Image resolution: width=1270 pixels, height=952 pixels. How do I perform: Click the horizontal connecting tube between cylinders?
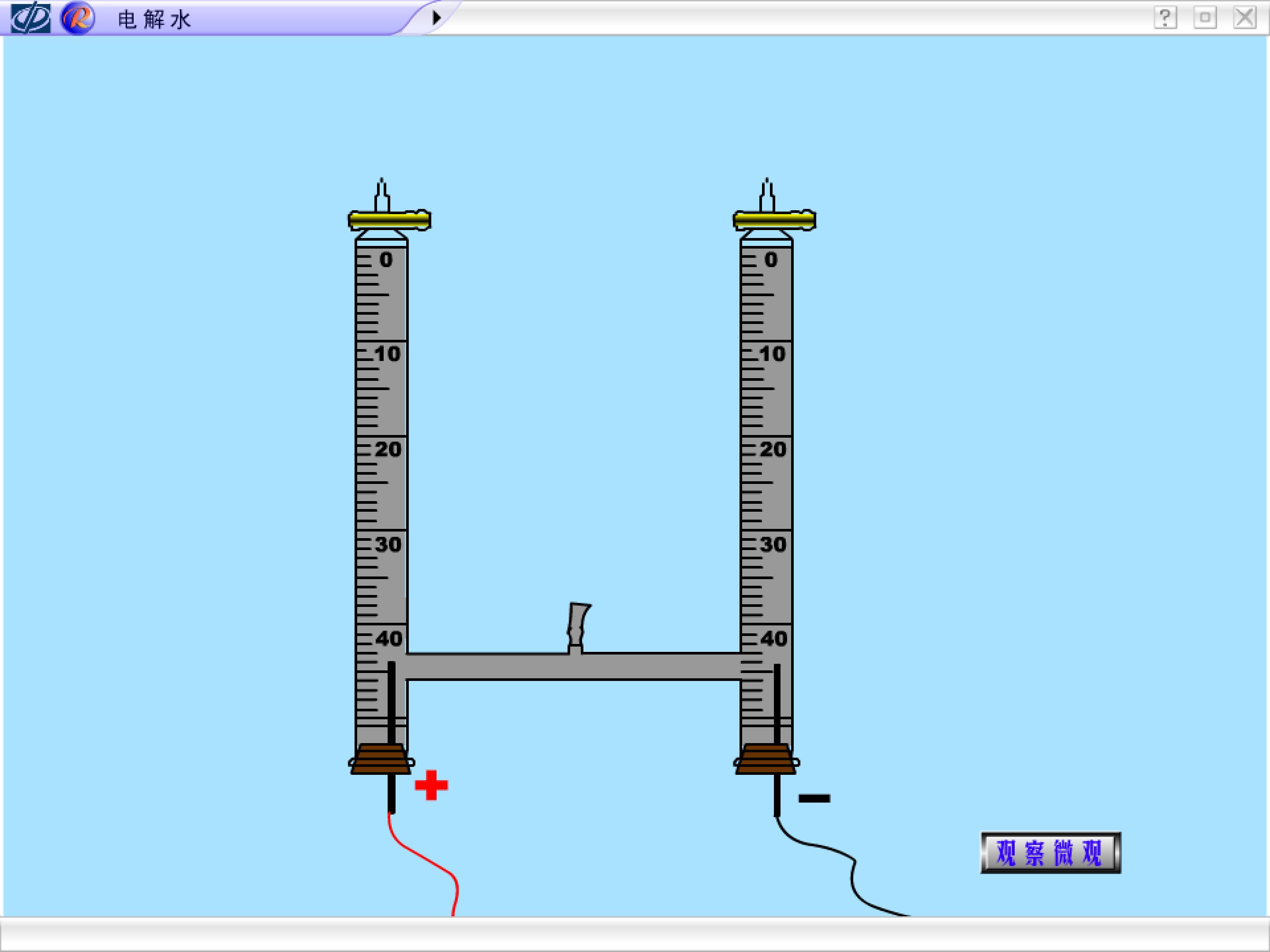(x=574, y=666)
